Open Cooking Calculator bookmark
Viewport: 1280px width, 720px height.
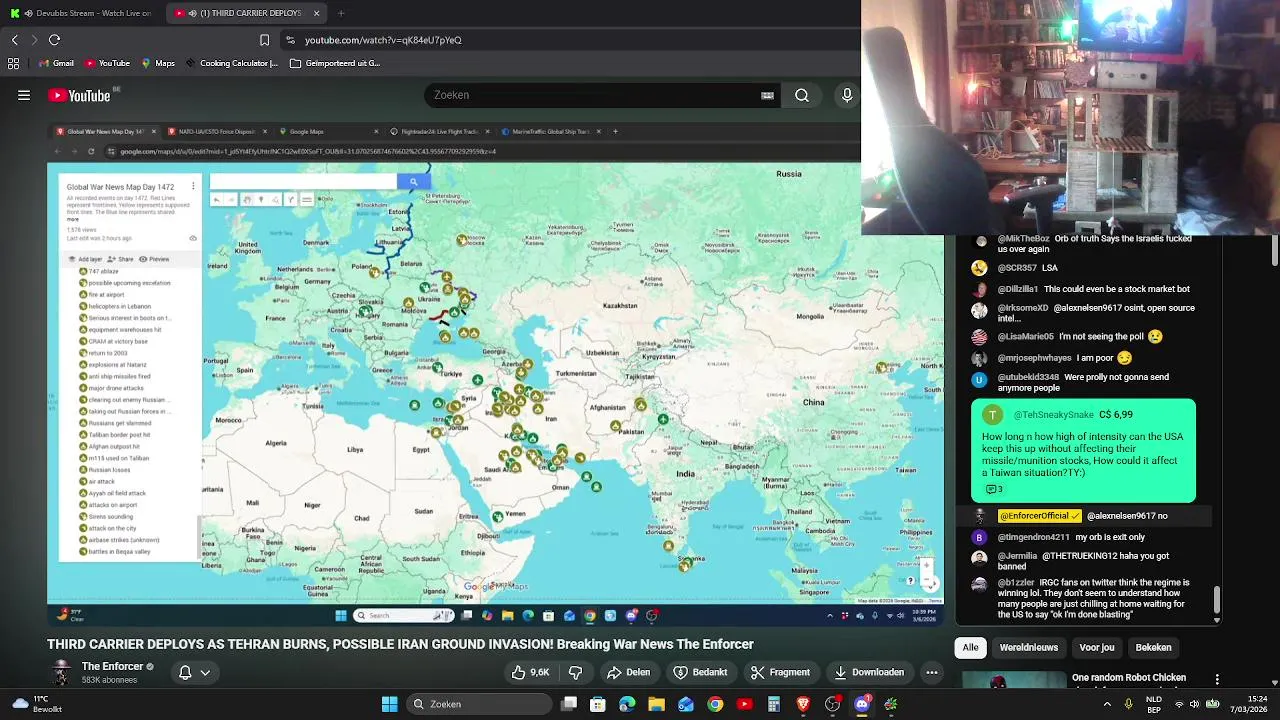click(x=231, y=63)
